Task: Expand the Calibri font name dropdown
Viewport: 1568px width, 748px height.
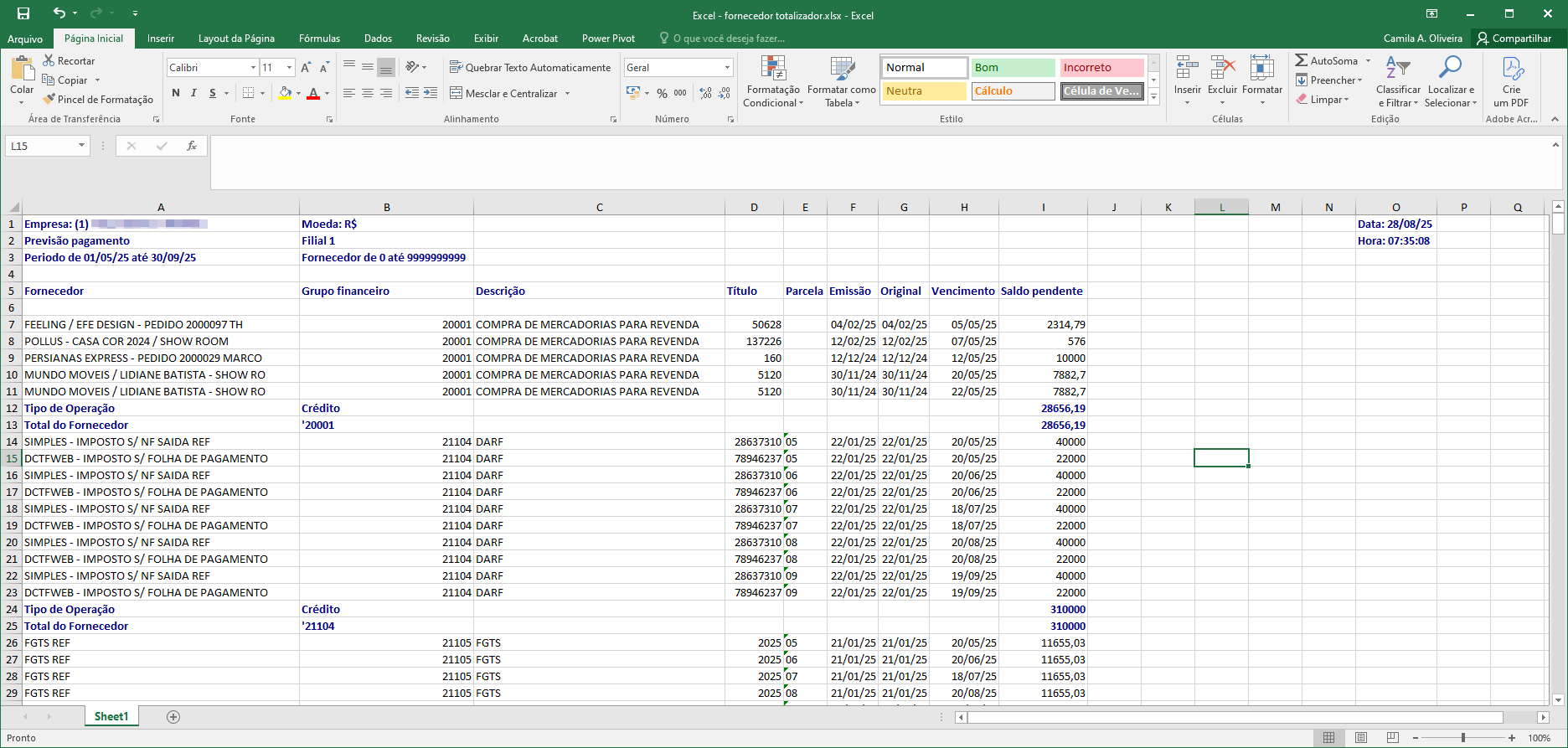Action: [x=253, y=68]
